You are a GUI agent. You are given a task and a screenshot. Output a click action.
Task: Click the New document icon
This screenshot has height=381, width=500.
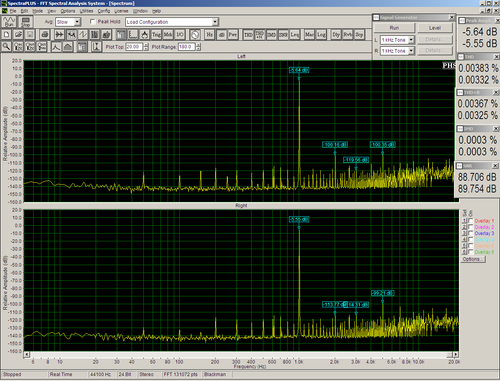(x=7, y=34)
